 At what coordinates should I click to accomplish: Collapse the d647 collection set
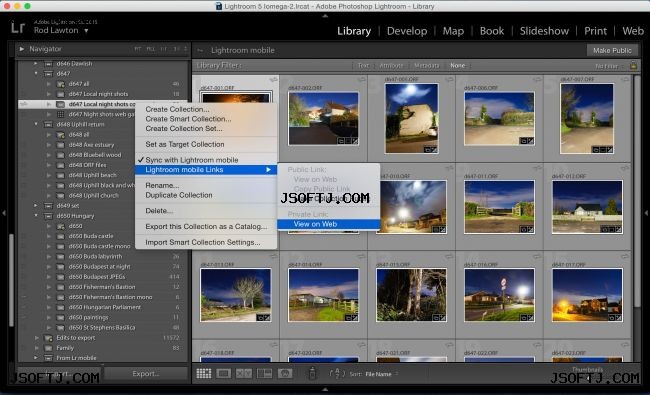coord(36,73)
